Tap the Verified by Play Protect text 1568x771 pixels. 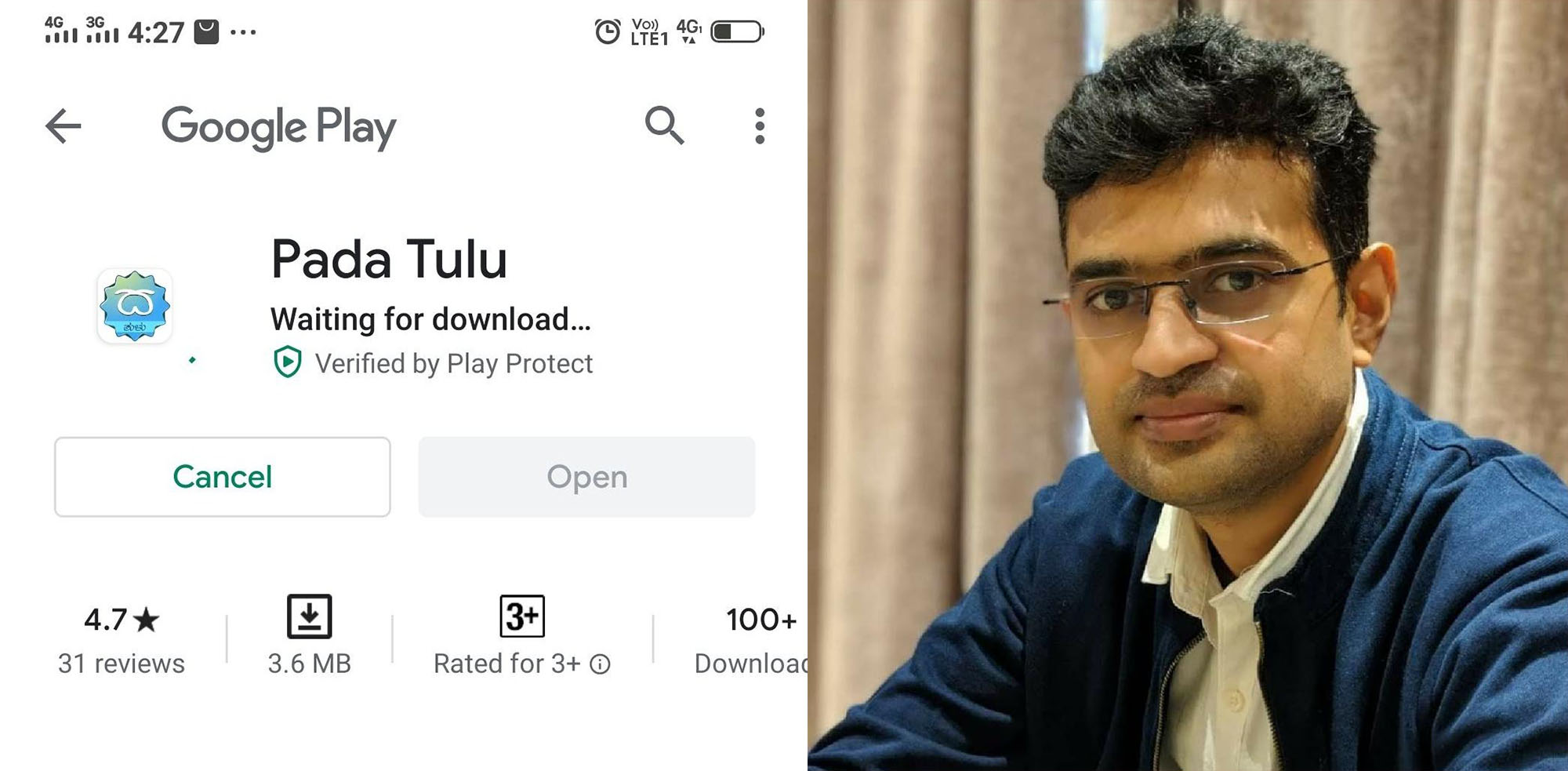tap(454, 364)
